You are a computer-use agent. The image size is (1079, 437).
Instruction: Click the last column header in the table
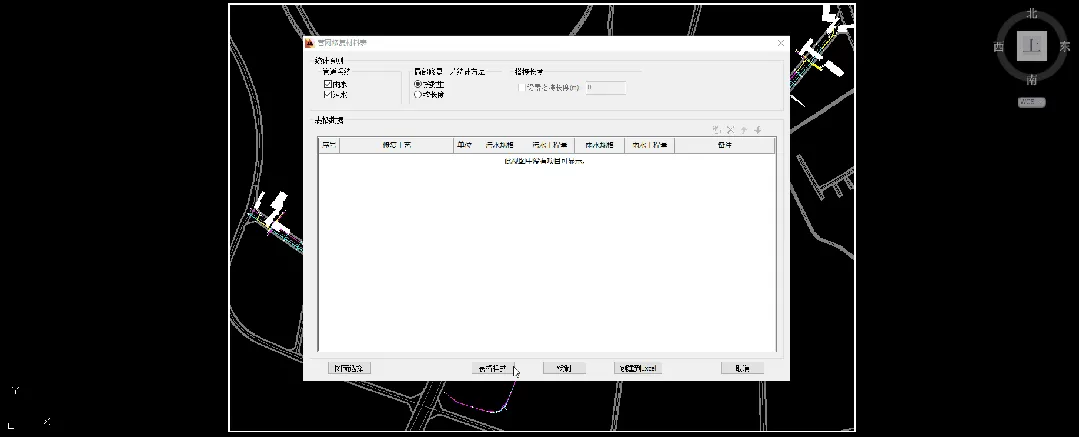coord(724,146)
